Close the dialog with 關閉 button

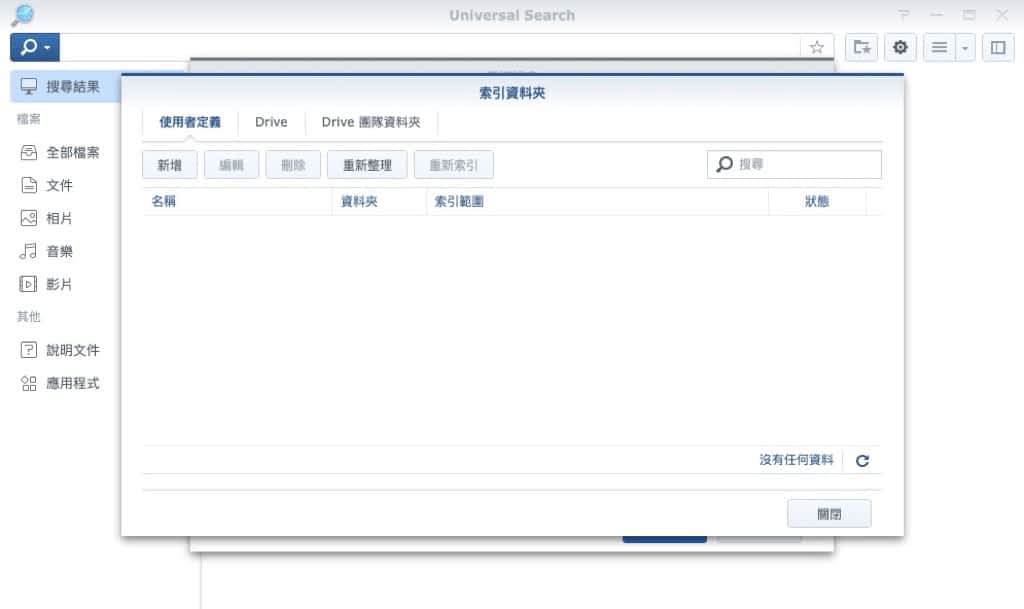tap(829, 514)
